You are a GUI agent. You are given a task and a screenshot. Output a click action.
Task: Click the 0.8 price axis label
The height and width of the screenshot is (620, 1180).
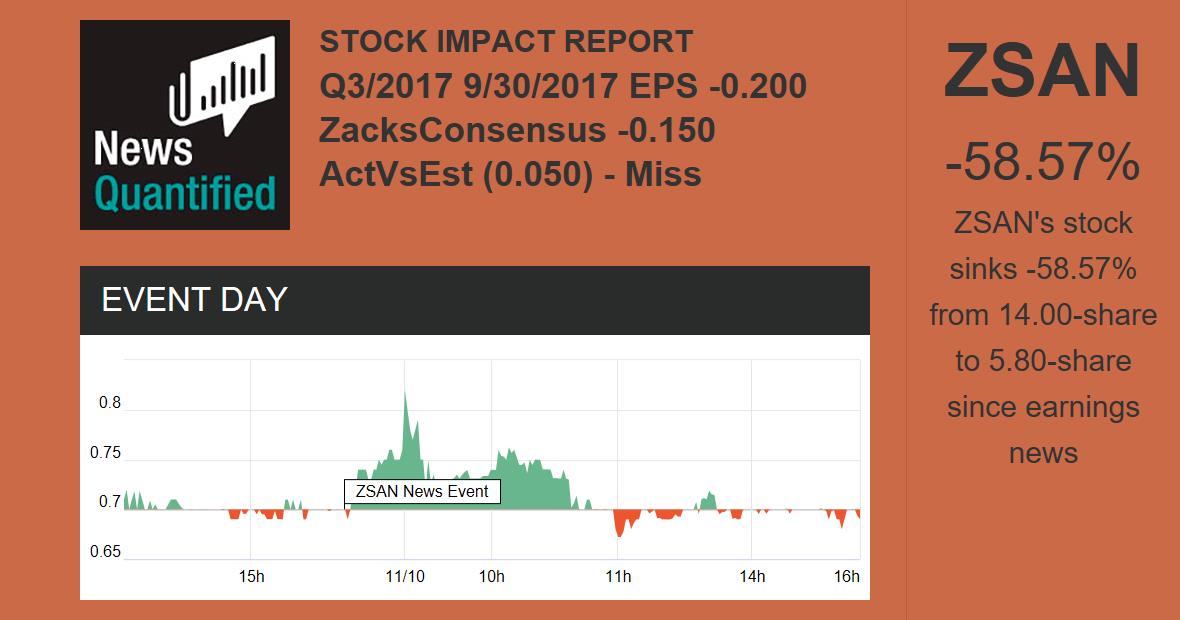[109, 403]
